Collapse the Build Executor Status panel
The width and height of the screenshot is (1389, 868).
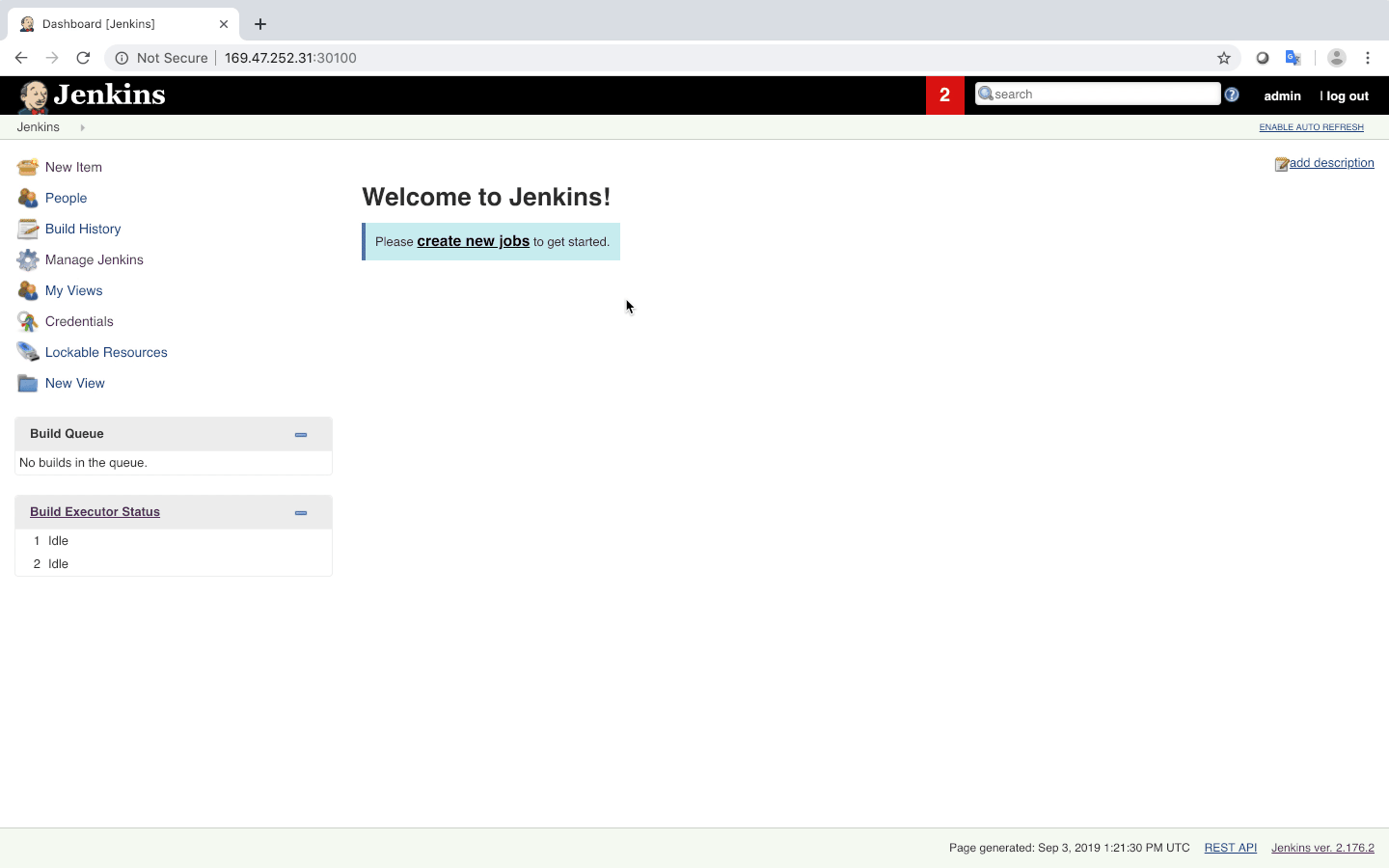point(301,513)
